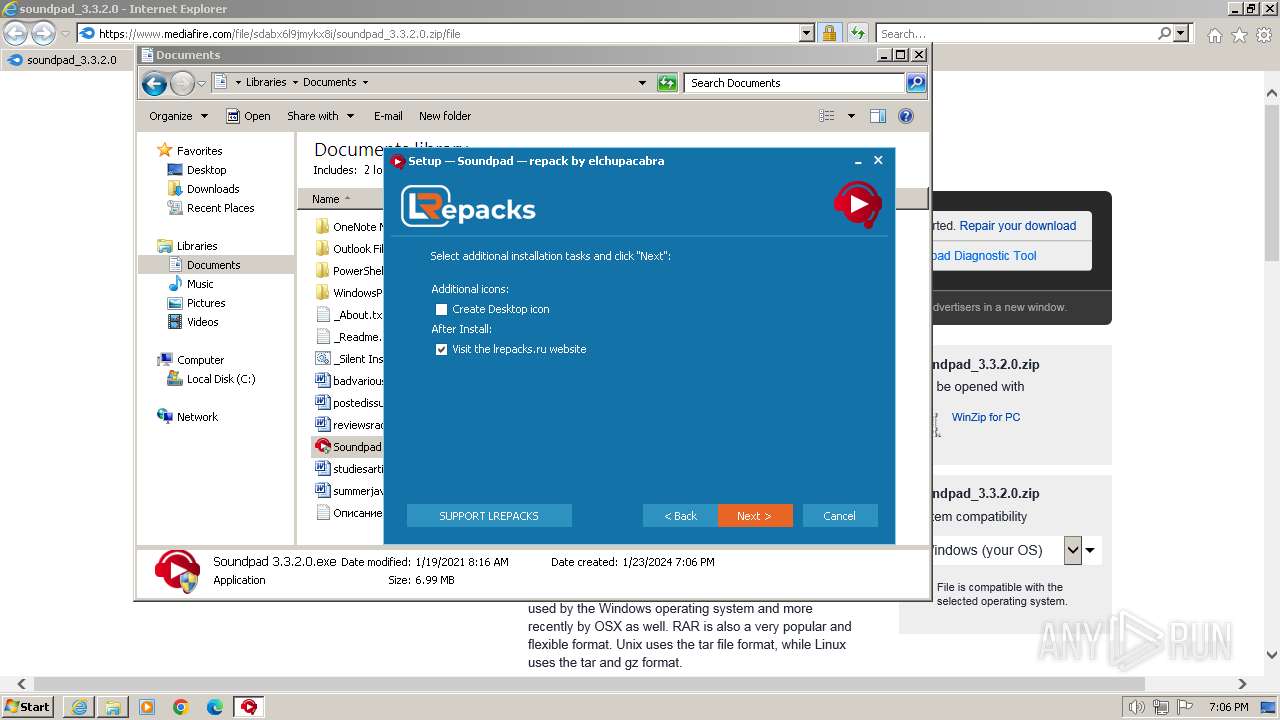Open the Start menu
Image resolution: width=1280 pixels, height=720 pixels.
[x=28, y=707]
